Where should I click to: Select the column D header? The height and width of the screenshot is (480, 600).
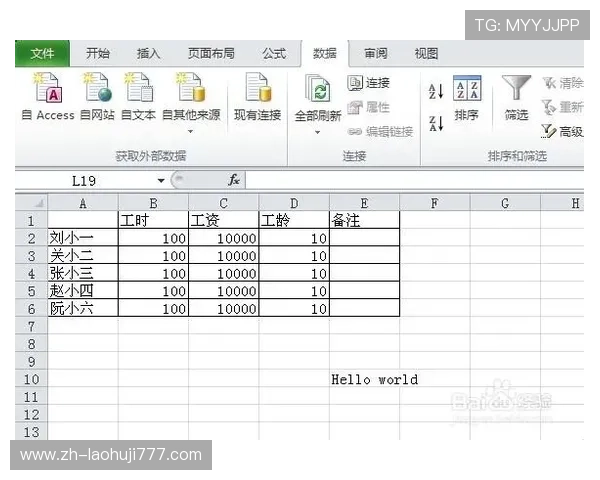point(294,203)
